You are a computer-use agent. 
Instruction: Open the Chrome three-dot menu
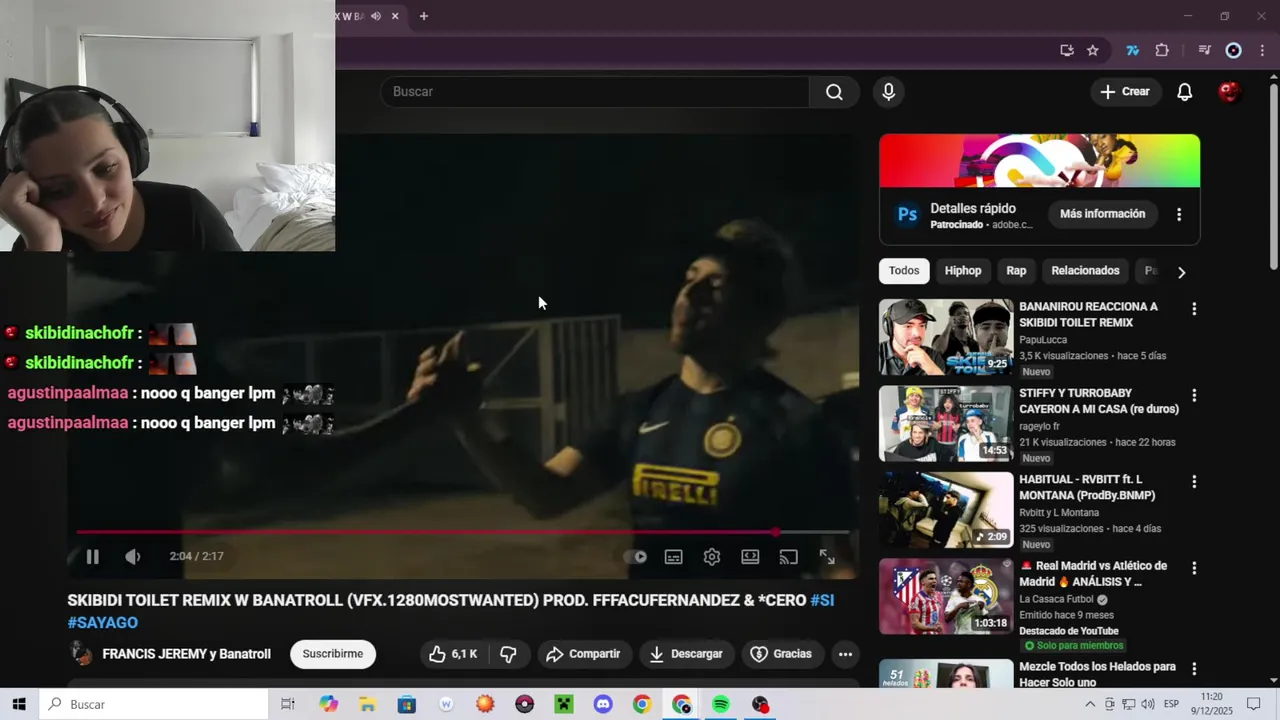point(1262,50)
